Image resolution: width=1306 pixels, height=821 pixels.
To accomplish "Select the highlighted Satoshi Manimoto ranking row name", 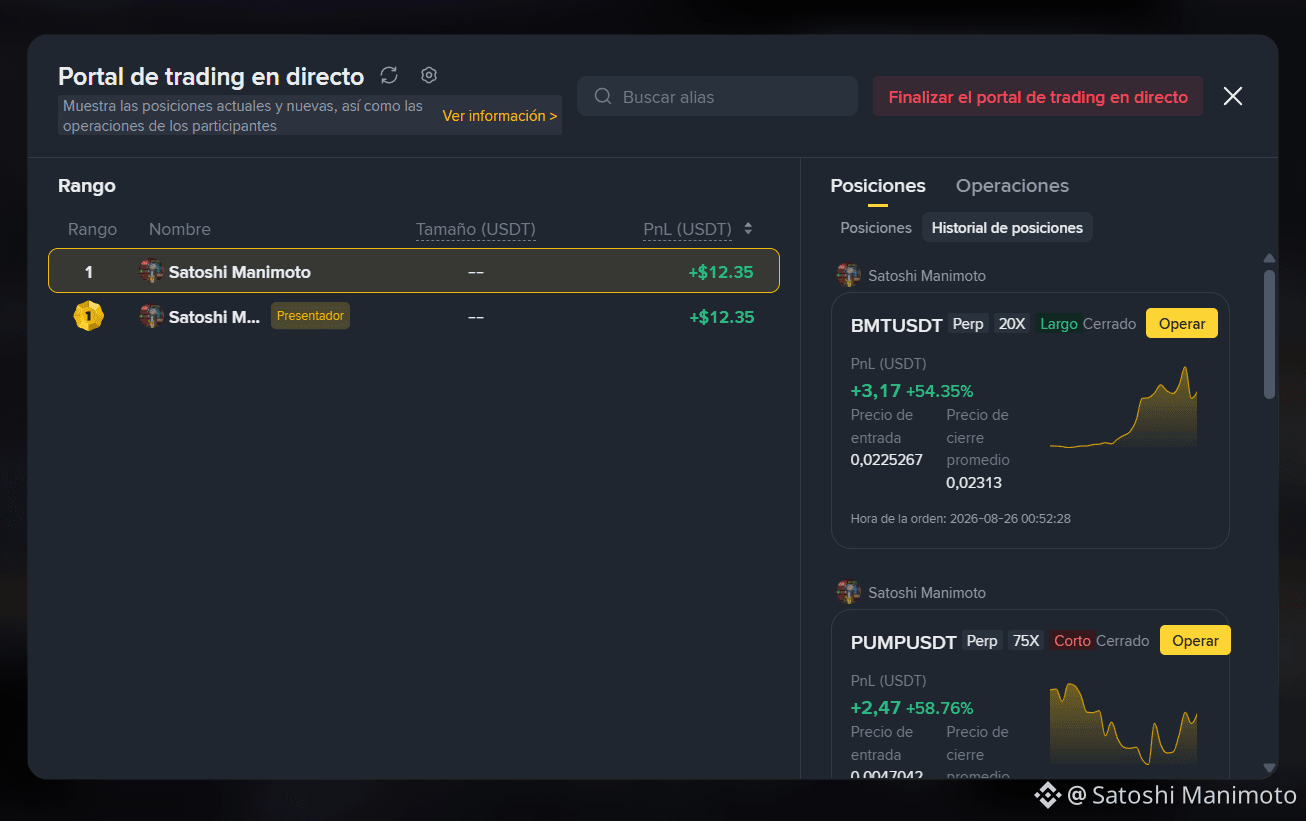I will tap(240, 272).
